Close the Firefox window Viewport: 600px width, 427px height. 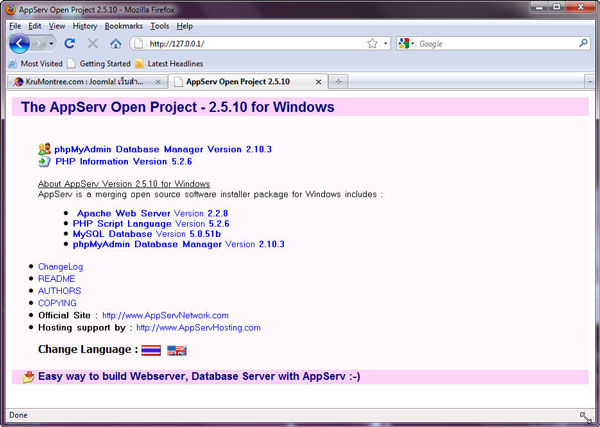point(580,7)
